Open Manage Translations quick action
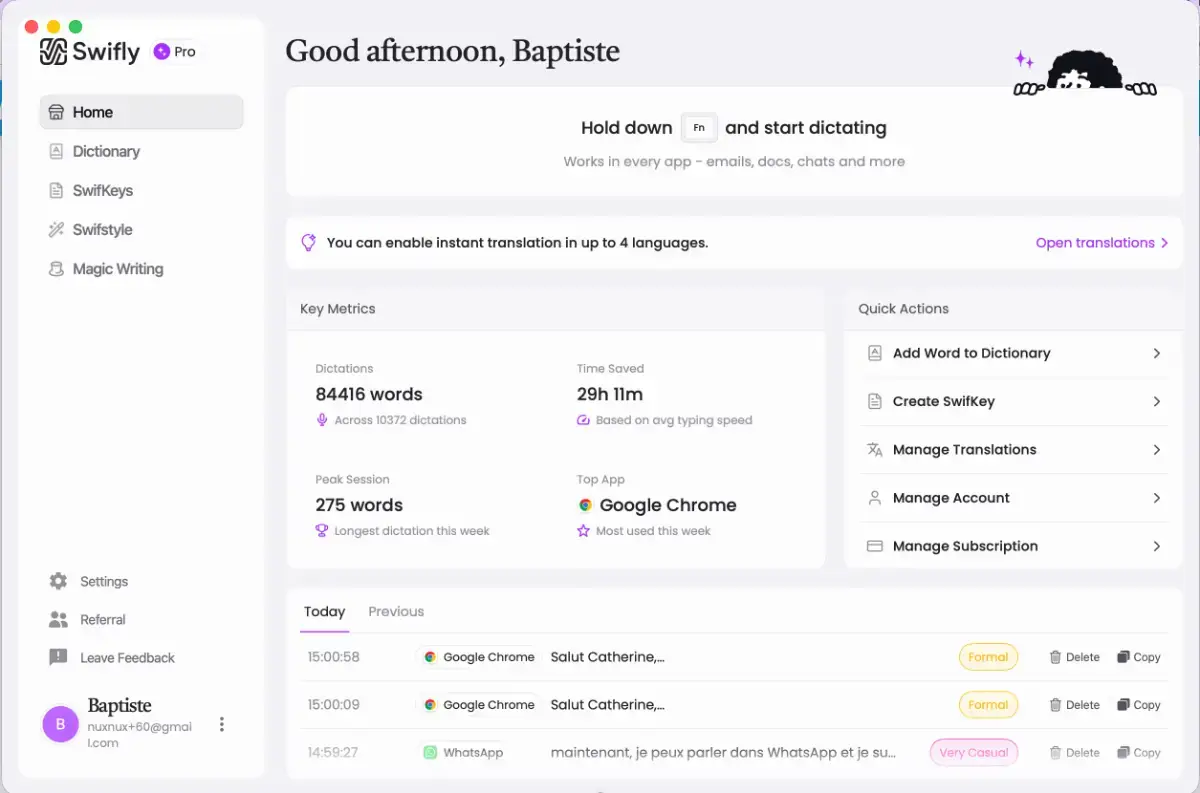Viewport: 1200px width, 793px height. (x=1014, y=450)
